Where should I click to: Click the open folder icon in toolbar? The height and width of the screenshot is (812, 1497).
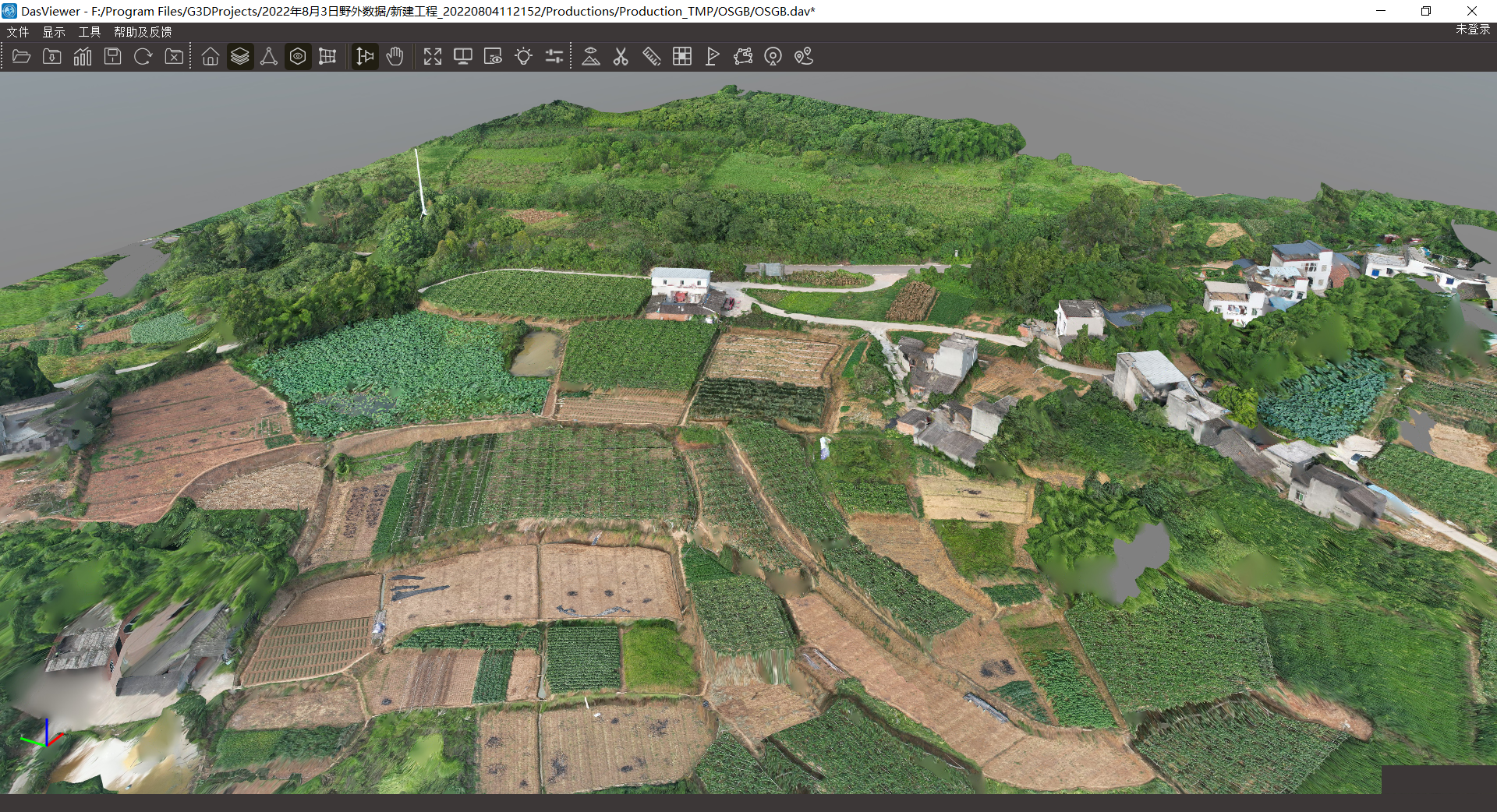click(21, 56)
